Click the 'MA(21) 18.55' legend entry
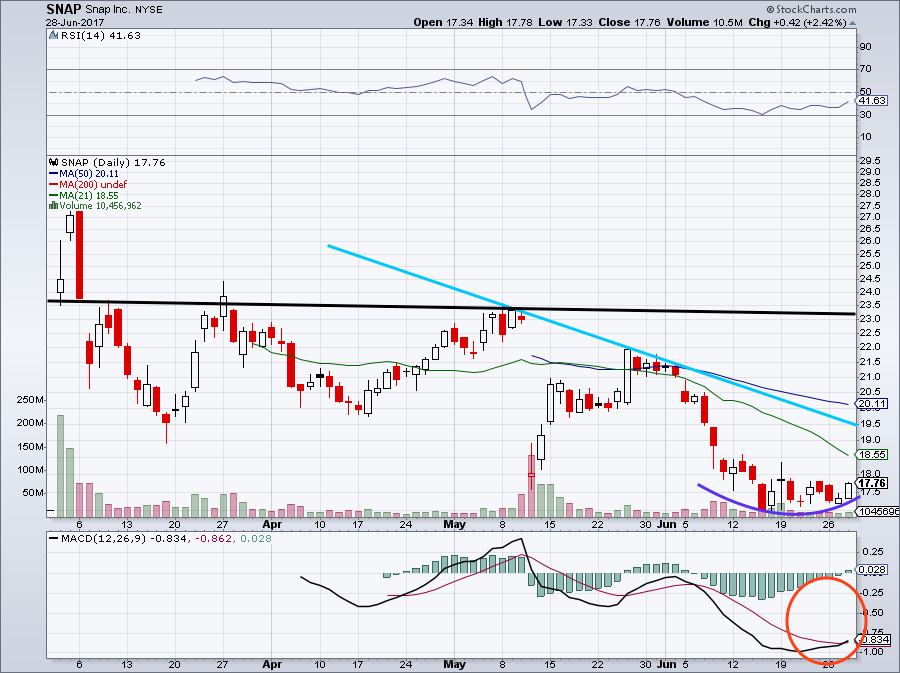 point(89,195)
